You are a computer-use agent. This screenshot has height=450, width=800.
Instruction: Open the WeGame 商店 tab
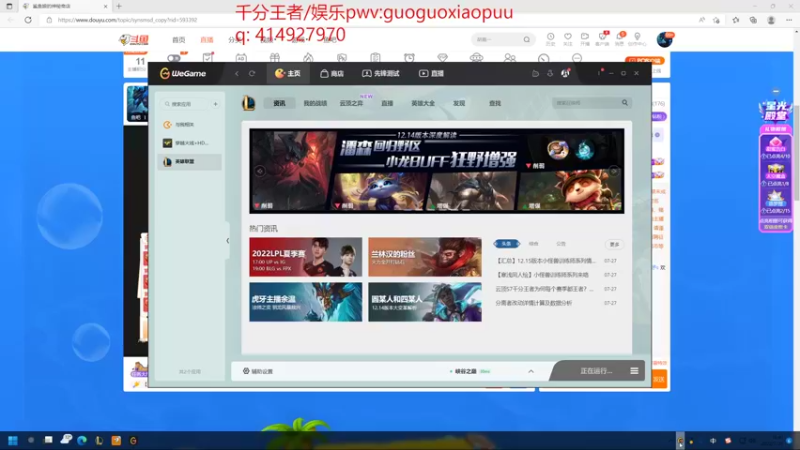pyautogui.click(x=332, y=73)
